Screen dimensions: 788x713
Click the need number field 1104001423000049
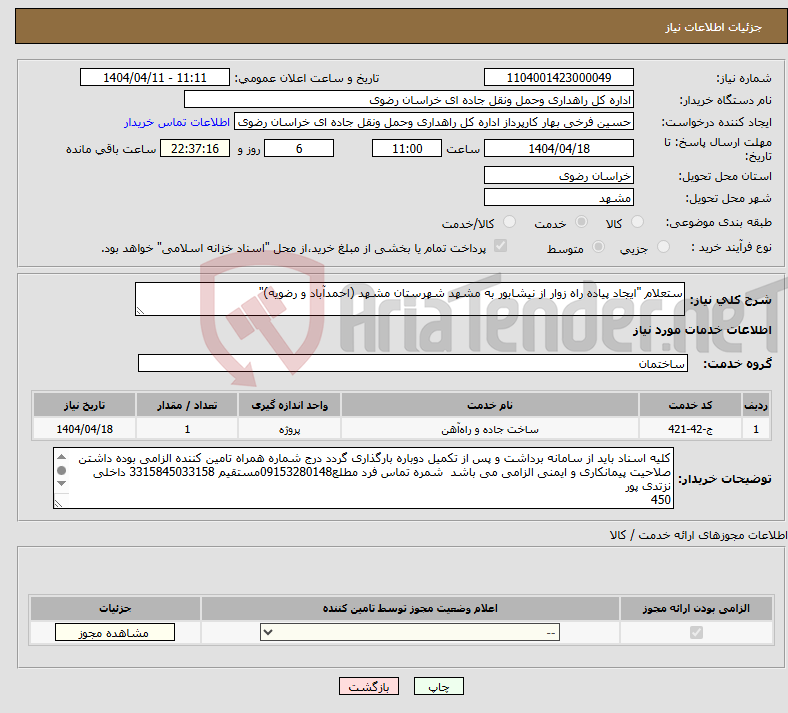tap(559, 77)
